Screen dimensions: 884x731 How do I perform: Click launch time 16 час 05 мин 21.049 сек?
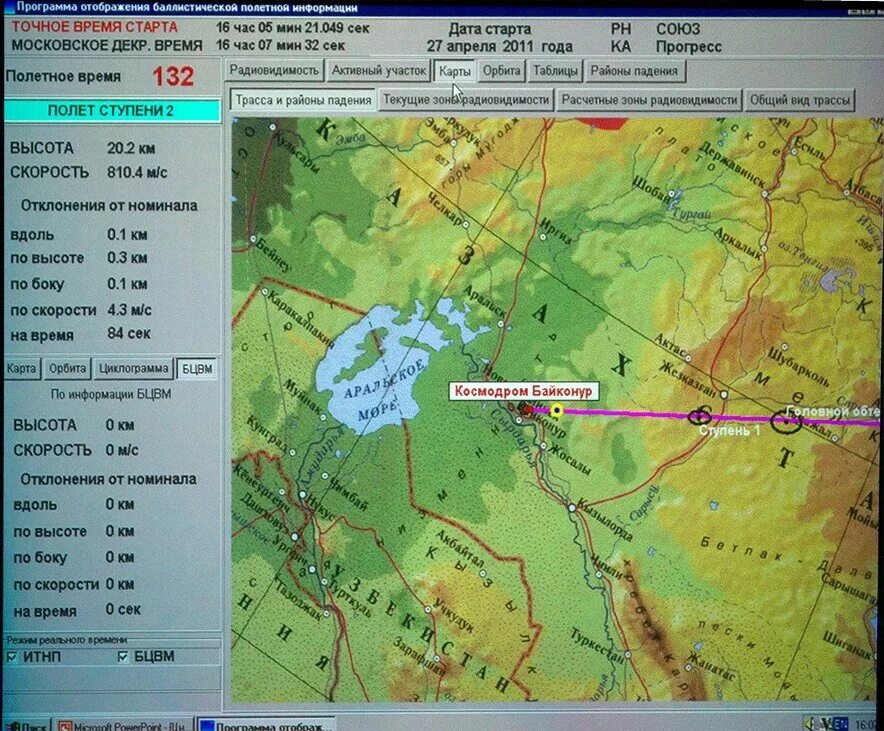(293, 28)
